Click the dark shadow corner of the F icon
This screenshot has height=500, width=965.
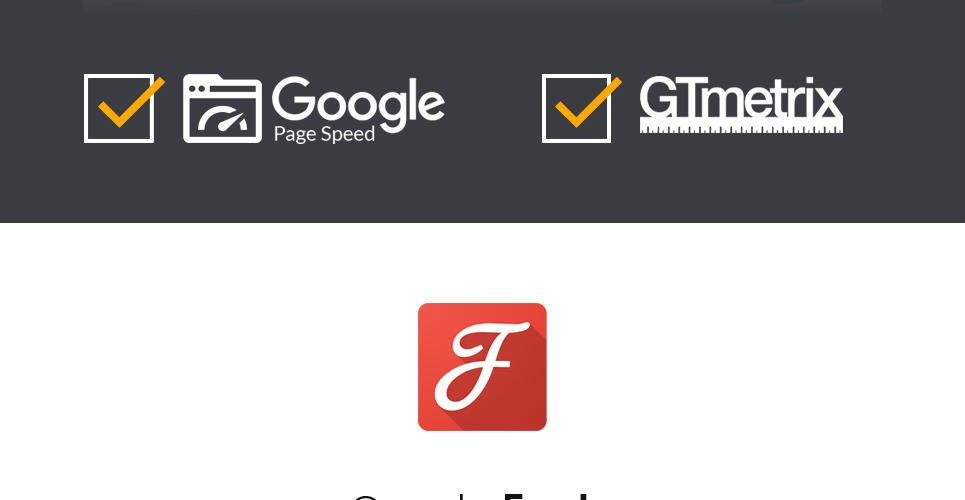tap(523, 409)
